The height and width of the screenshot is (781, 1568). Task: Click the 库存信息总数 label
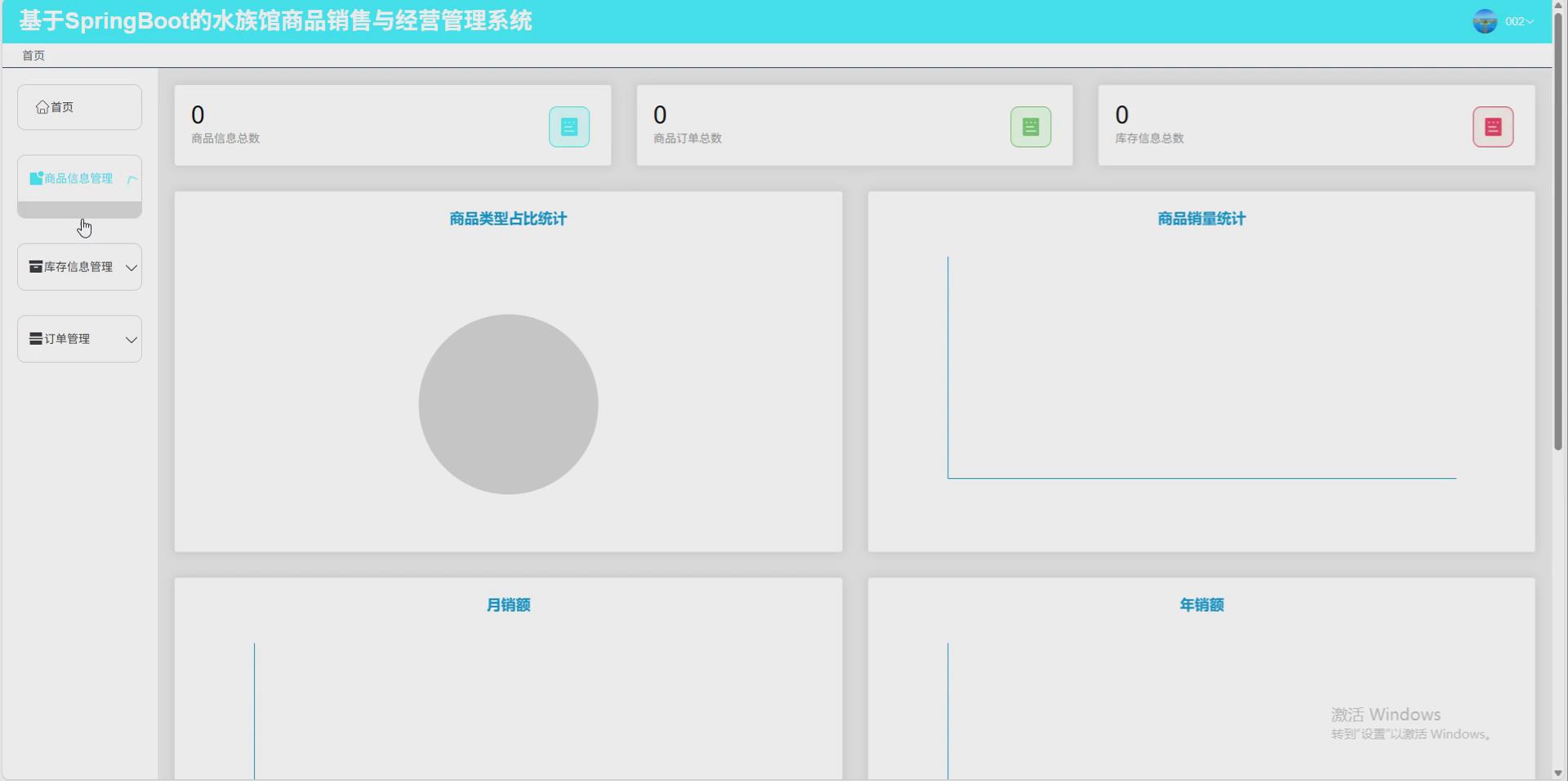(1150, 138)
